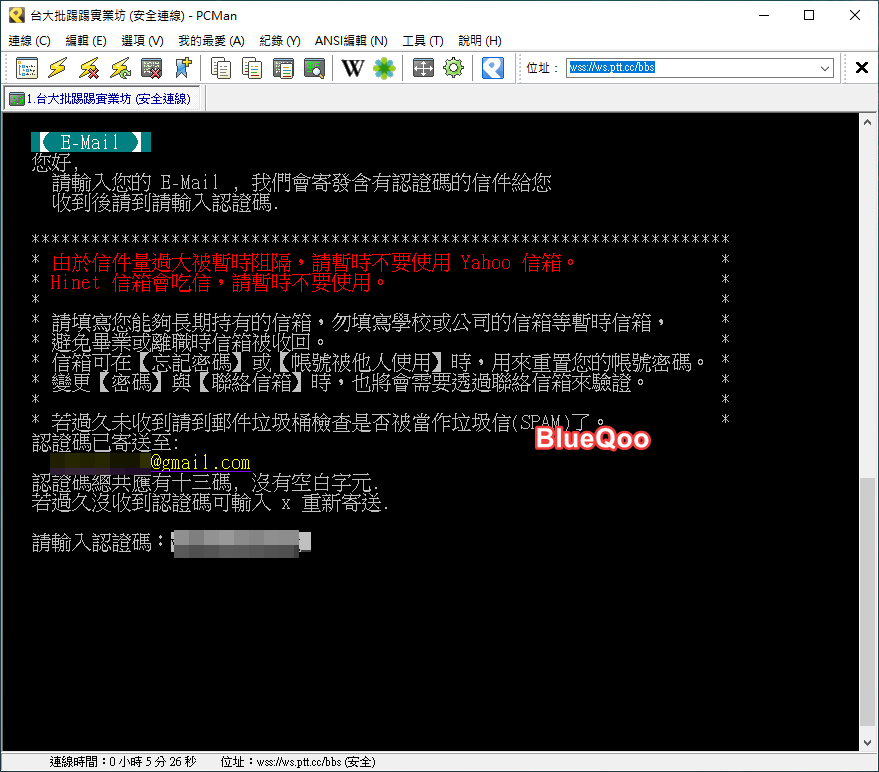Click the green flower icon

click(384, 68)
